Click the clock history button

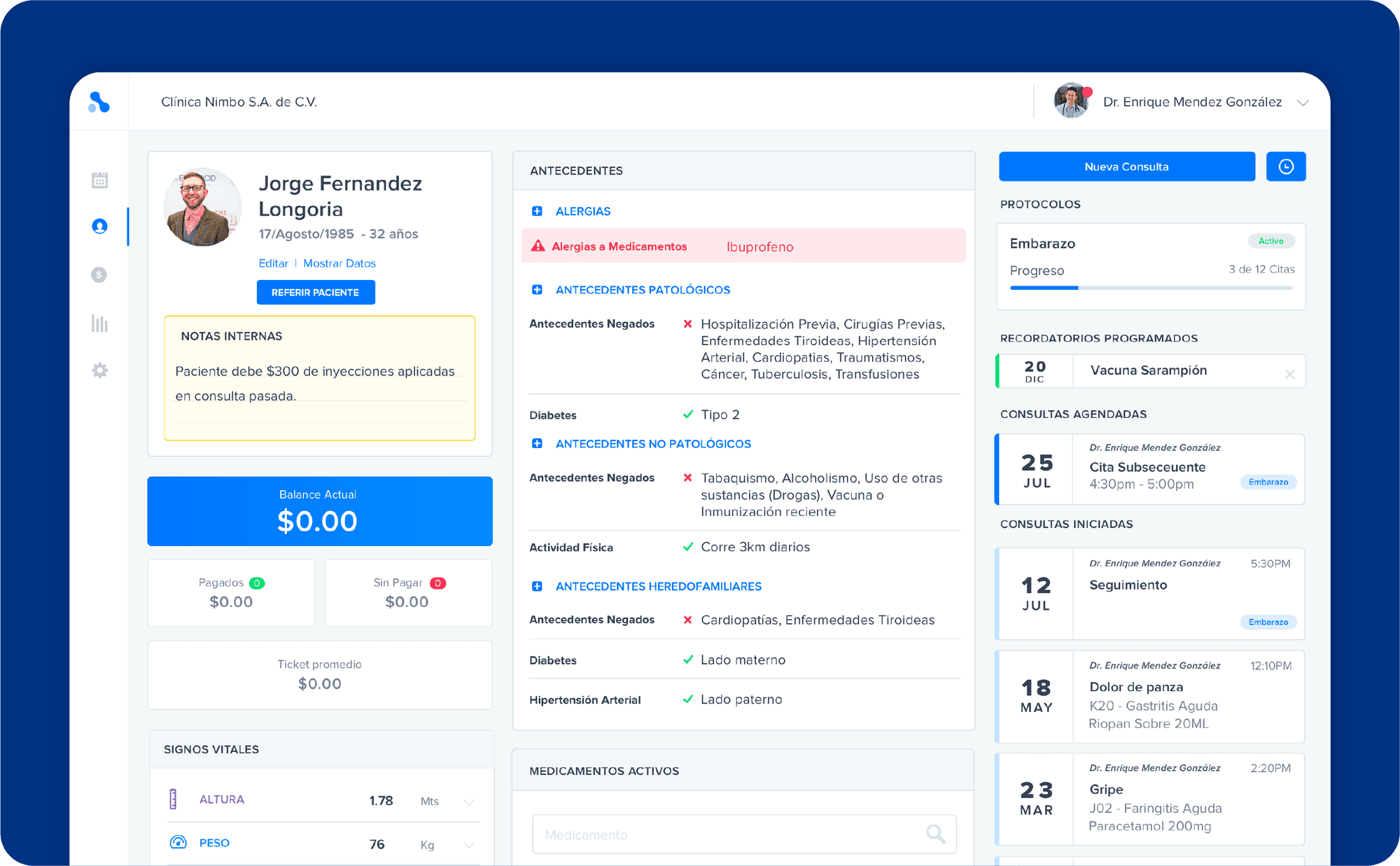pyautogui.click(x=1285, y=167)
